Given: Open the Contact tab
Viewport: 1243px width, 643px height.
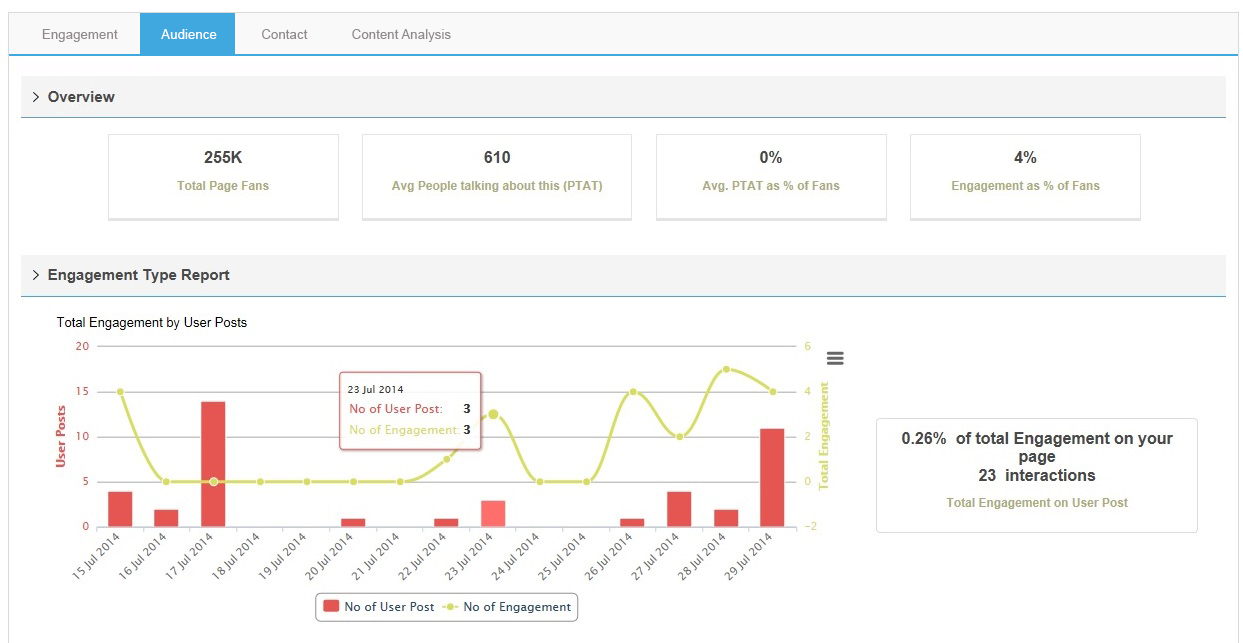Looking at the screenshot, I should click(284, 34).
